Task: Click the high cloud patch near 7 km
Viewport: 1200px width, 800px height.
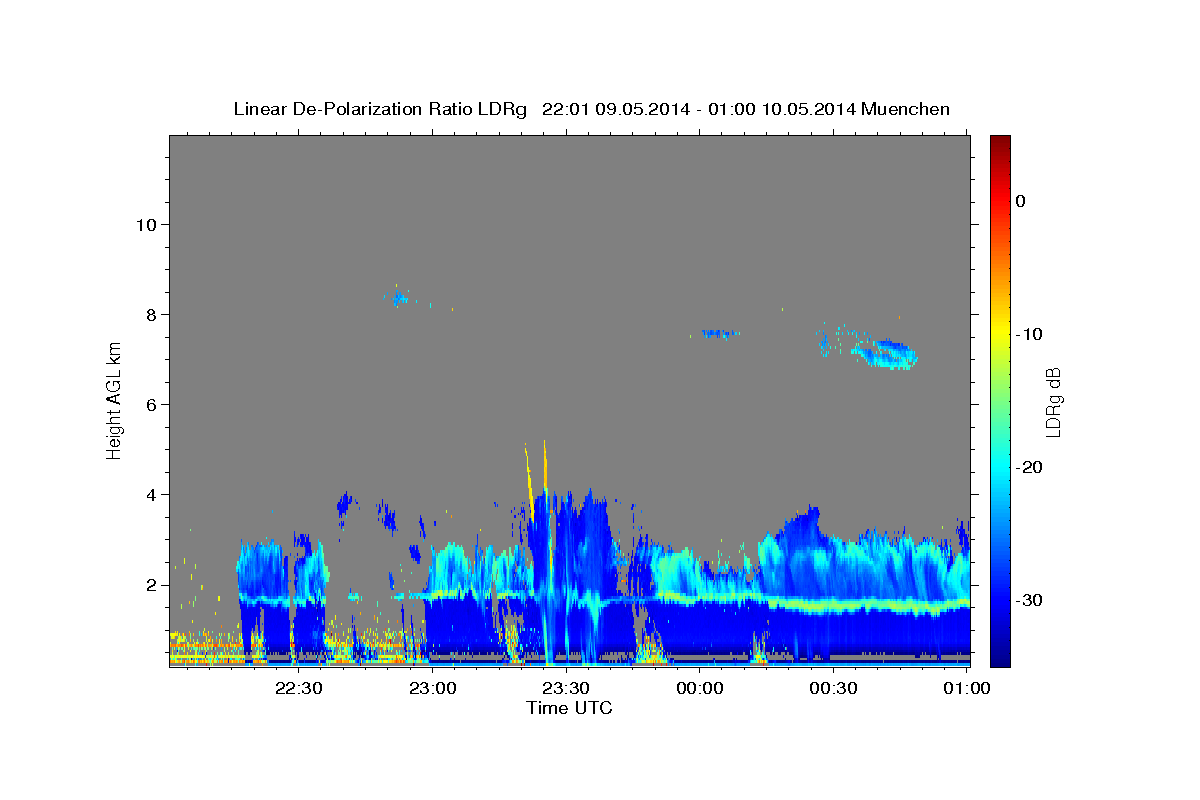Action: tap(885, 353)
